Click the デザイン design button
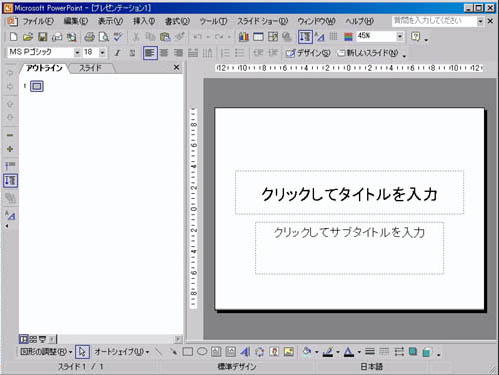This screenshot has width=499, height=375. point(308,53)
